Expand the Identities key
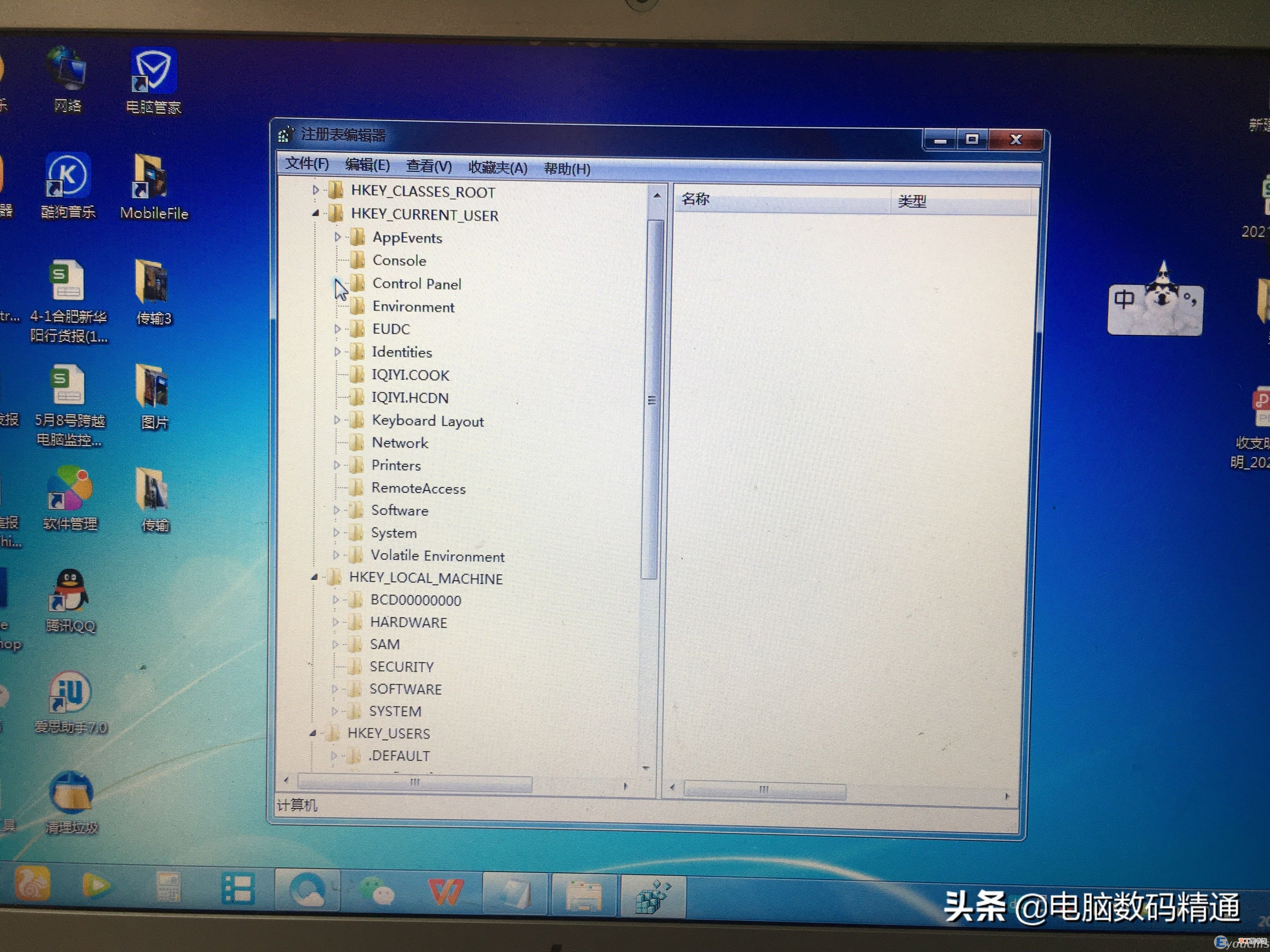Image resolution: width=1270 pixels, height=952 pixels. click(x=338, y=352)
